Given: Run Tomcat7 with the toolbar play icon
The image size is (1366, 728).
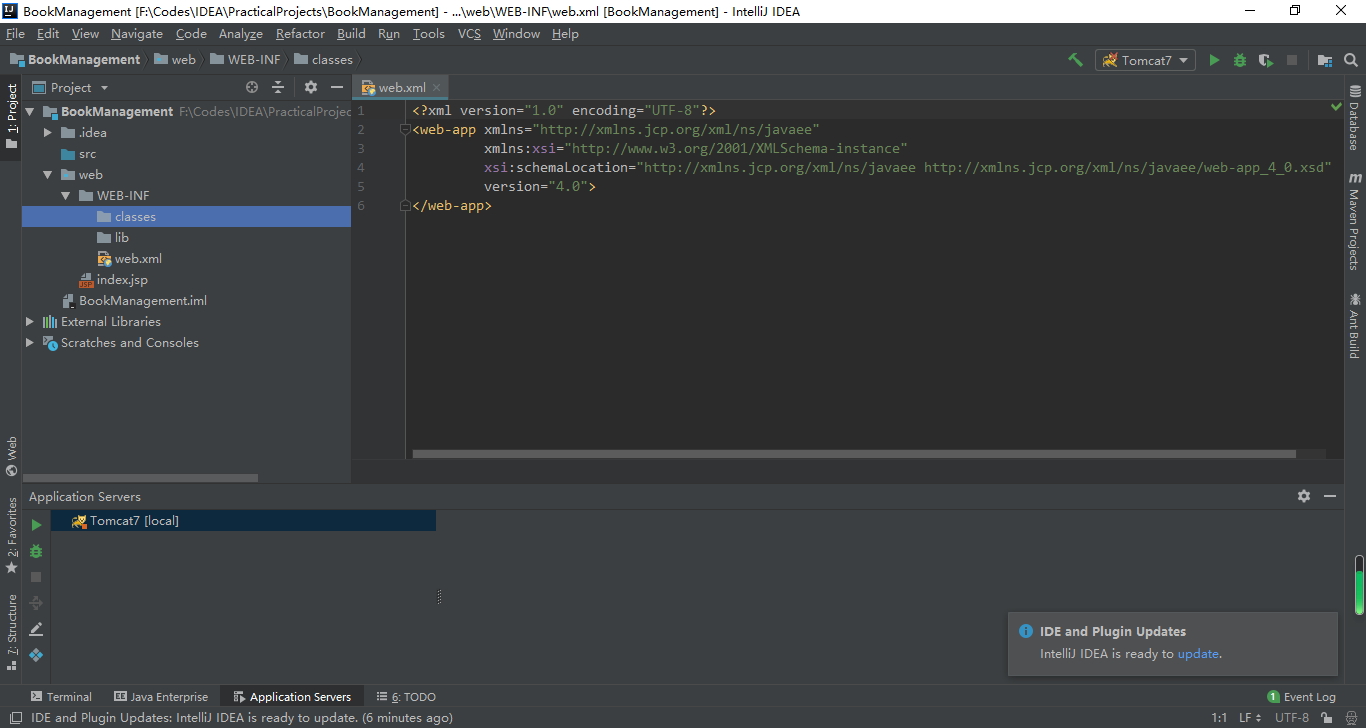Looking at the screenshot, I should 1214,60.
